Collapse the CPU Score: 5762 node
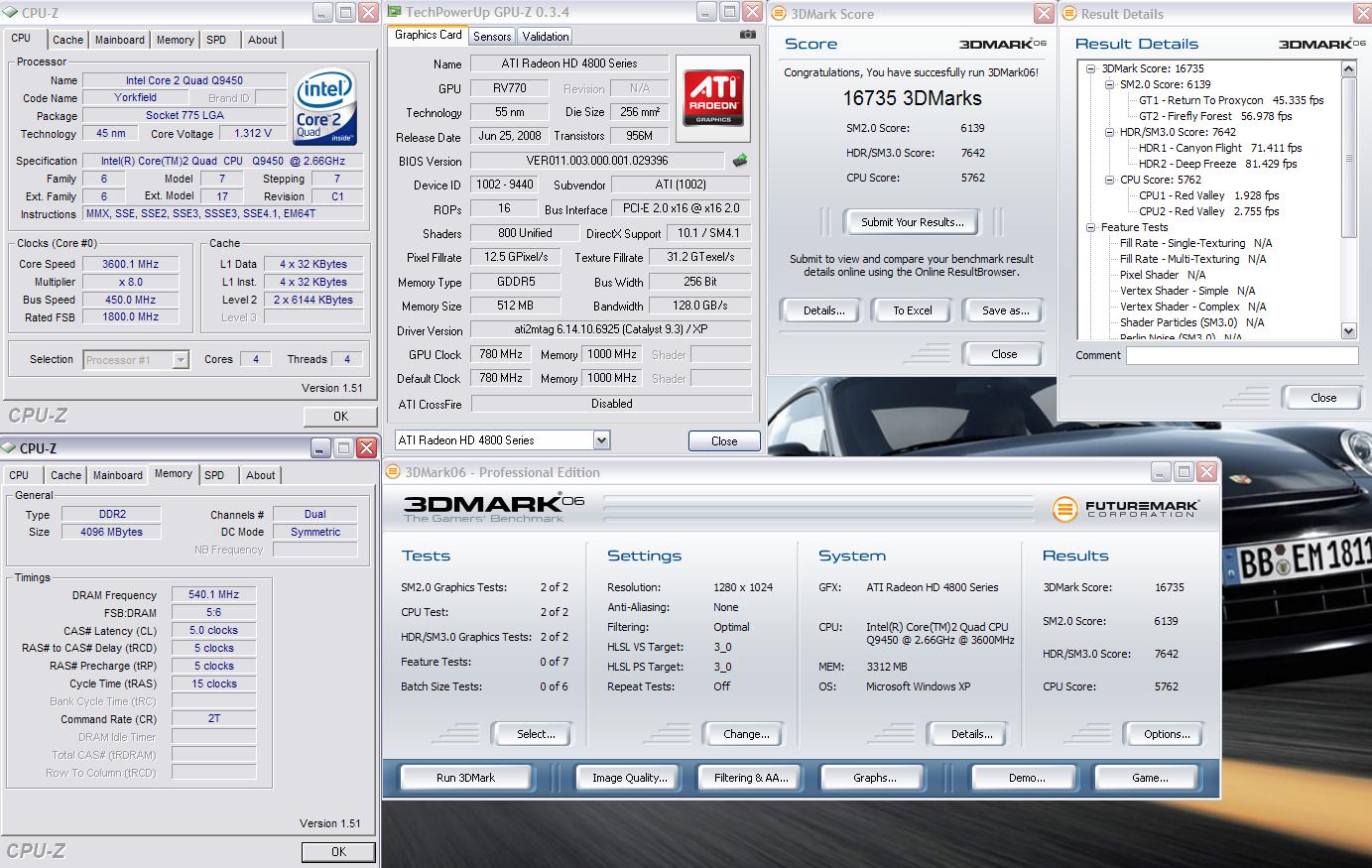 [1110, 180]
